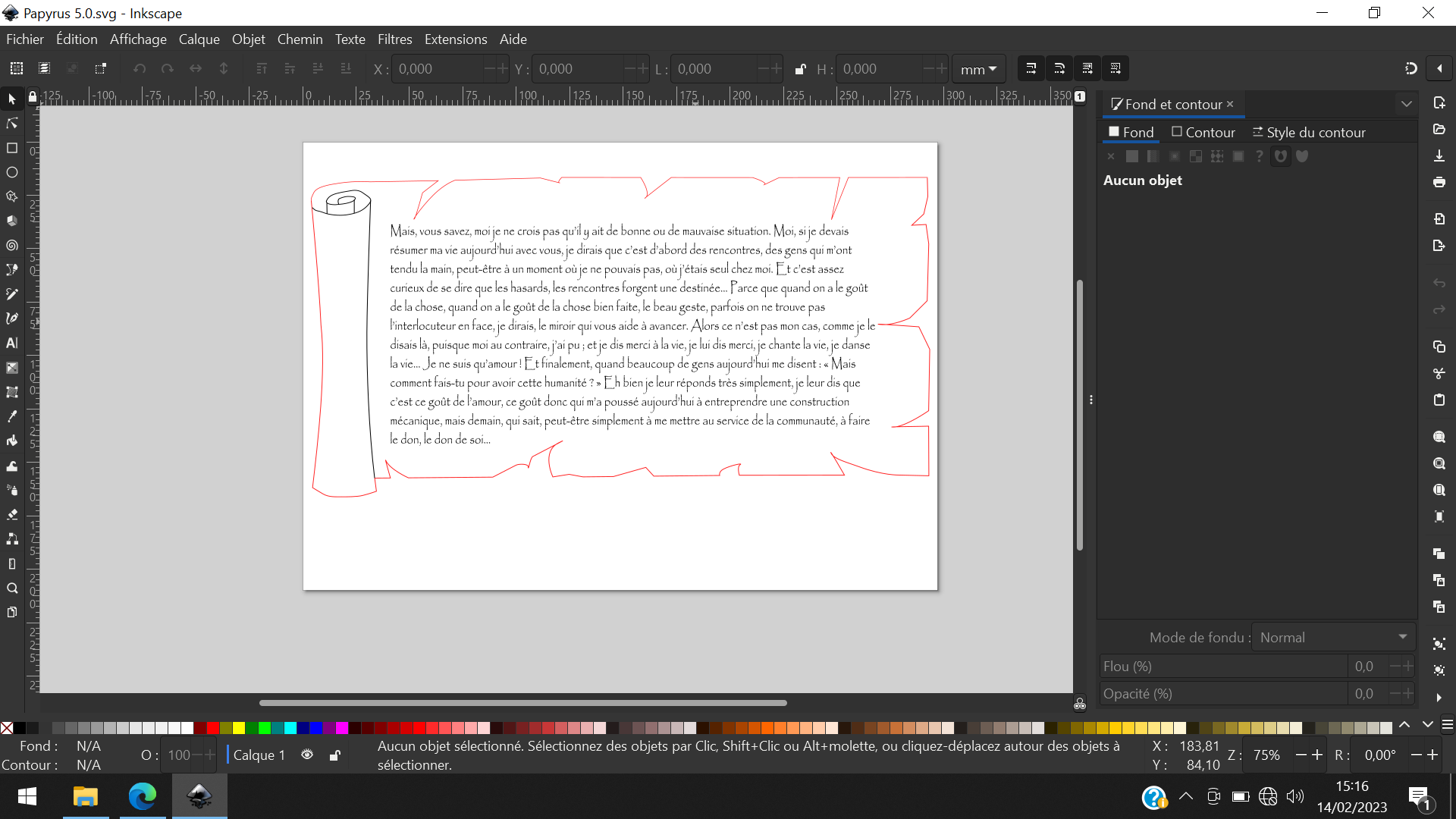Close the Fond et contour panel

point(1230,104)
